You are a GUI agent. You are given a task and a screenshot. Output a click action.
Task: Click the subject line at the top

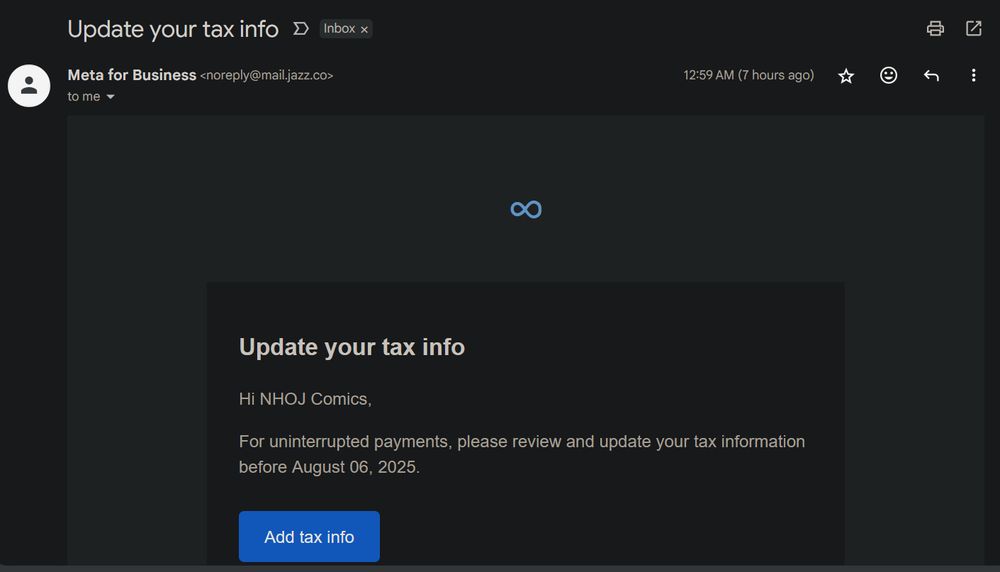pos(173,29)
